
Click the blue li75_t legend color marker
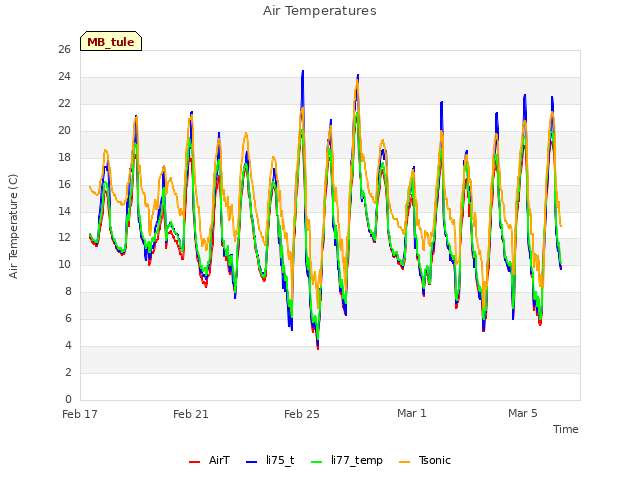[x=252, y=462]
